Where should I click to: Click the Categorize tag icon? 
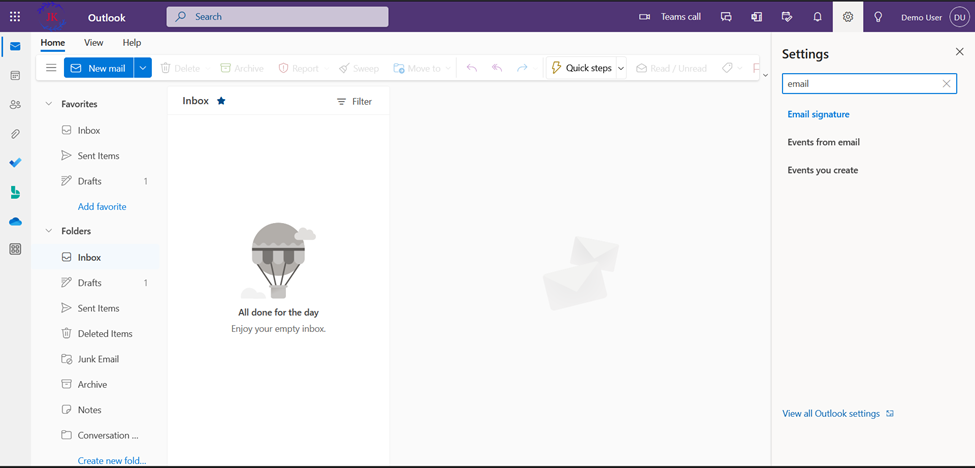pyautogui.click(x=727, y=68)
